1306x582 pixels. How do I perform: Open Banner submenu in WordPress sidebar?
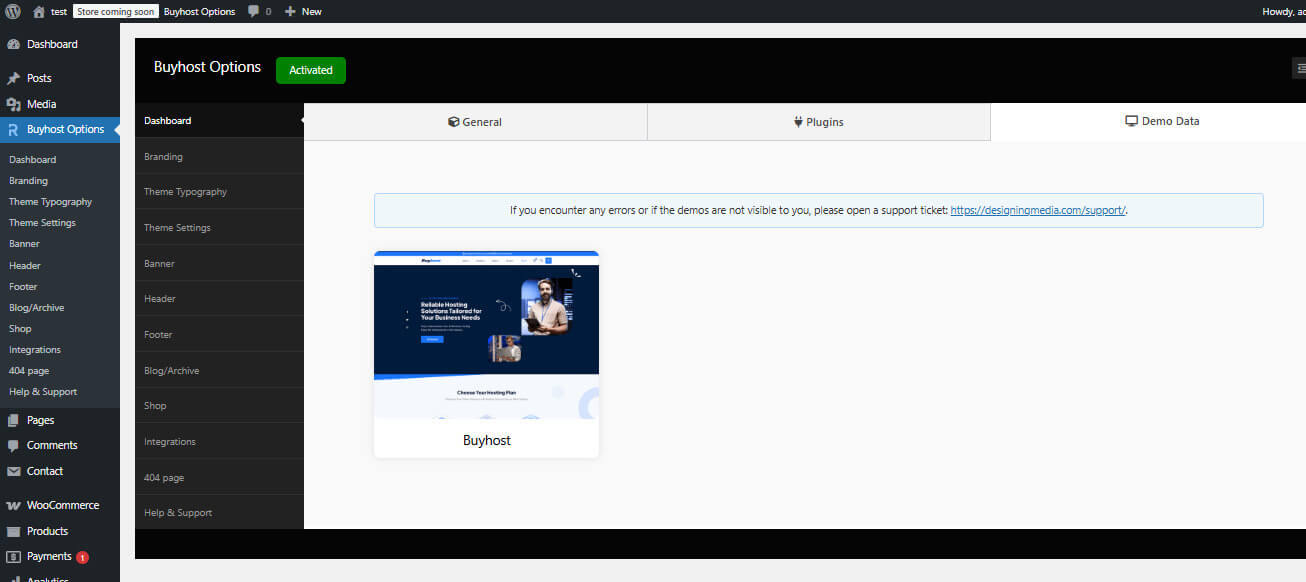[25, 244]
